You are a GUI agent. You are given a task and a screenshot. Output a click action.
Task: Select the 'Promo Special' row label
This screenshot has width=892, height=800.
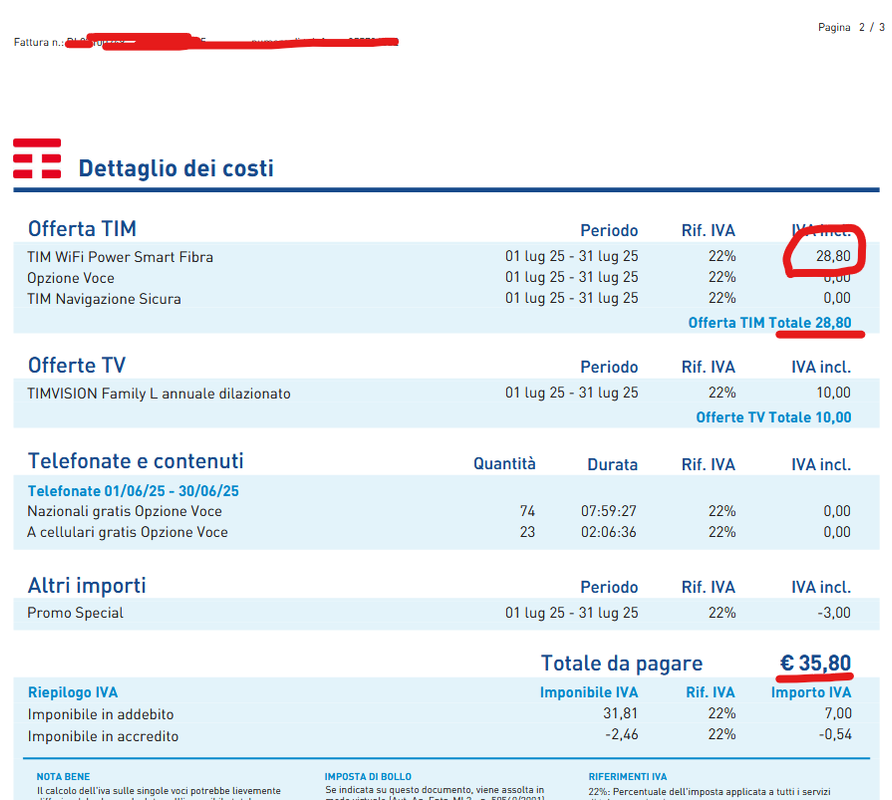(75, 613)
